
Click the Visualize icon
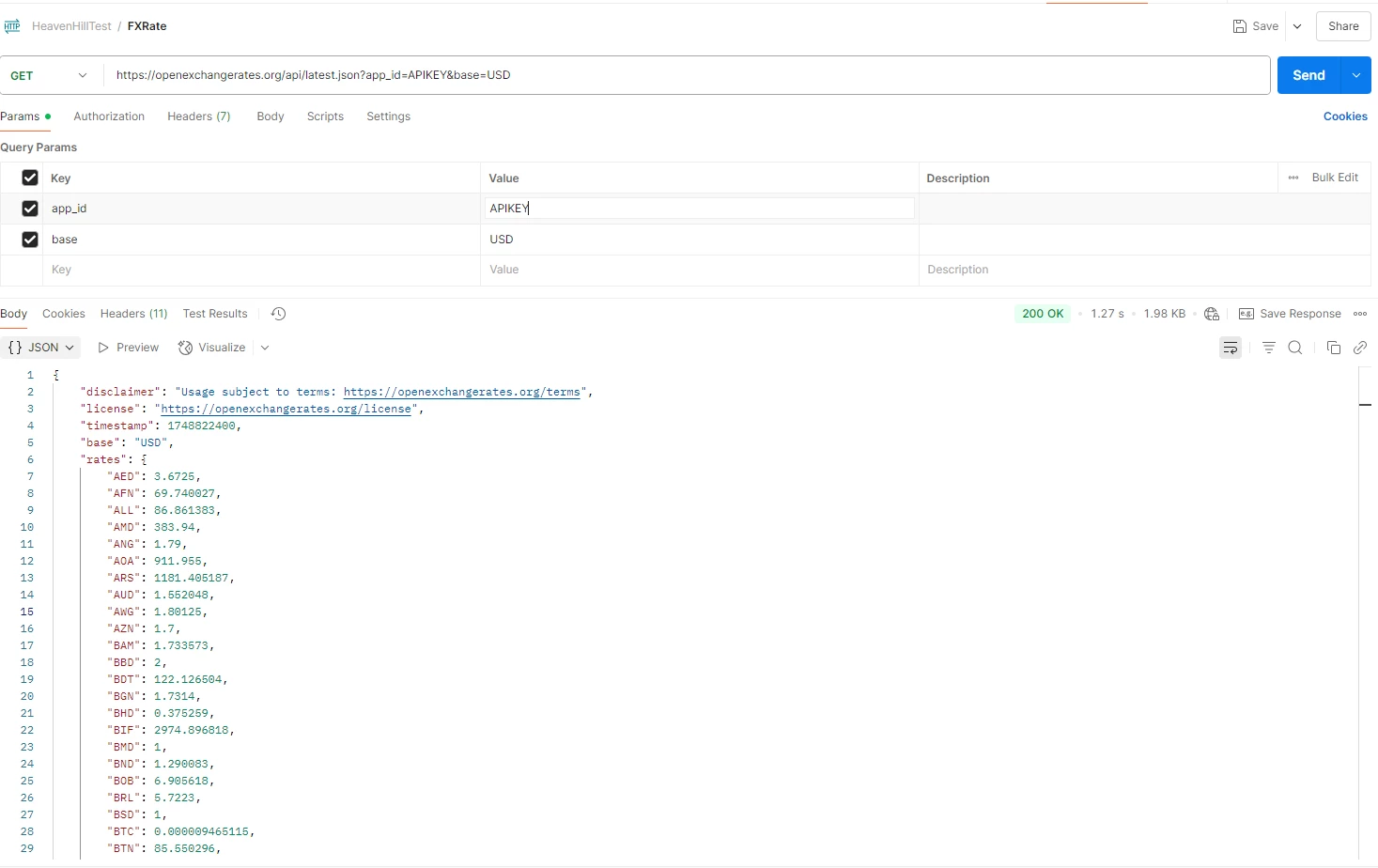pyautogui.click(x=185, y=348)
